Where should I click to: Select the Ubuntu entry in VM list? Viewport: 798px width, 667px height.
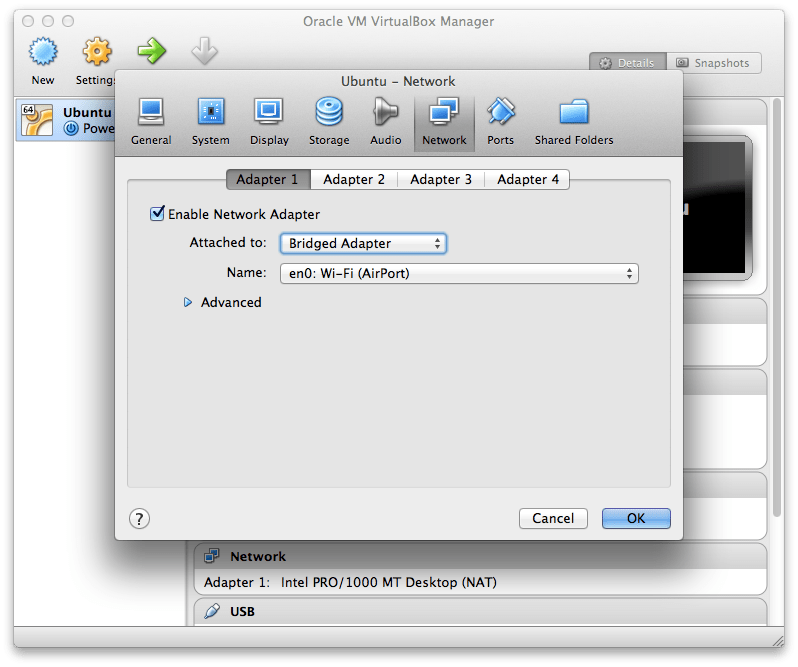click(66, 120)
